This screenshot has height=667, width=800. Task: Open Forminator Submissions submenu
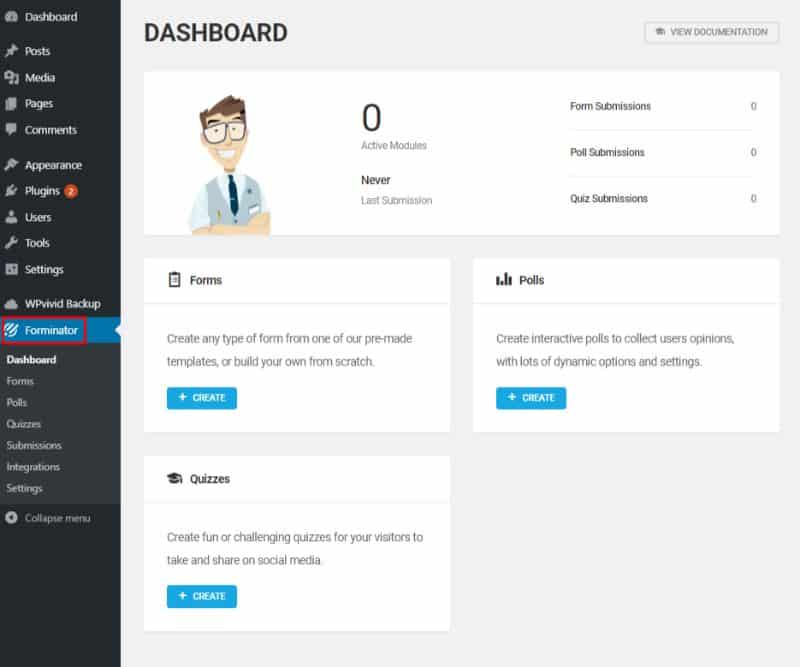pos(34,446)
